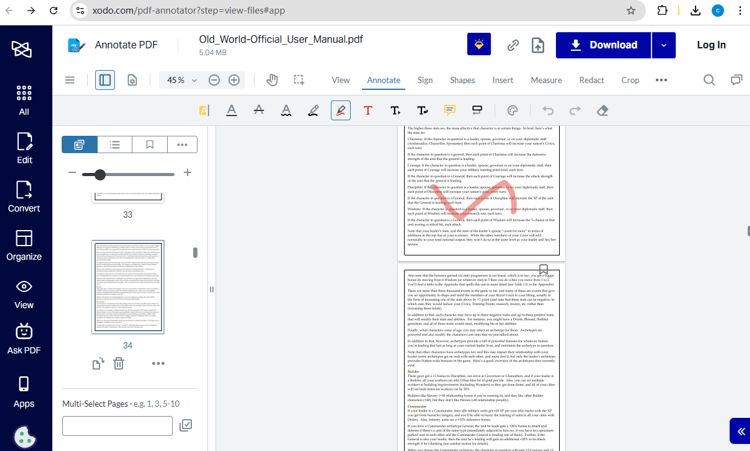The image size is (750, 451).
Task: Switch to the bookmarks panel view
Action: [x=149, y=145]
